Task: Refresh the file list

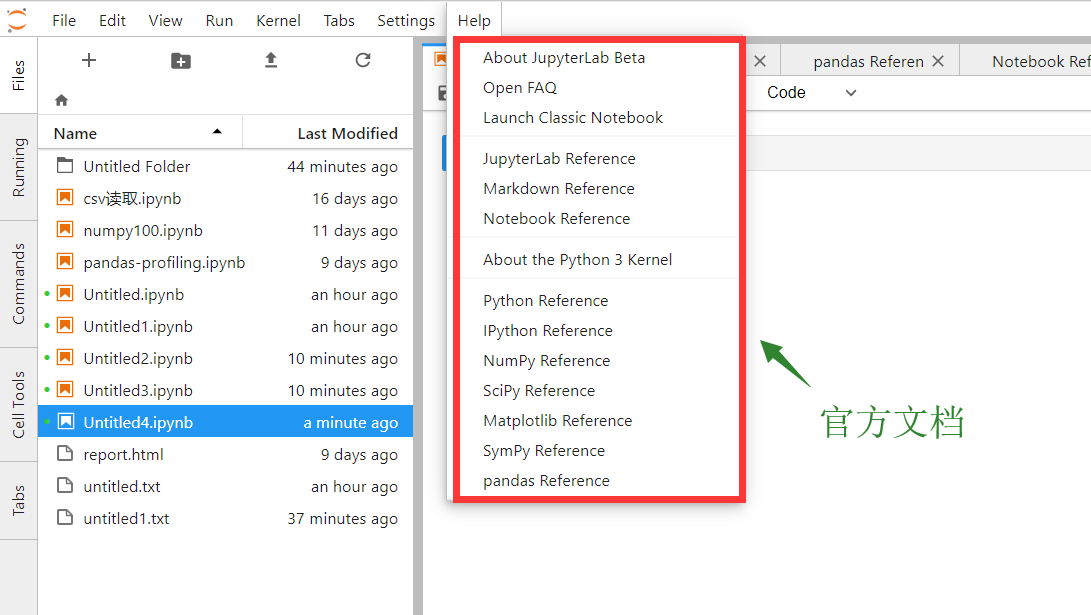Action: click(363, 61)
